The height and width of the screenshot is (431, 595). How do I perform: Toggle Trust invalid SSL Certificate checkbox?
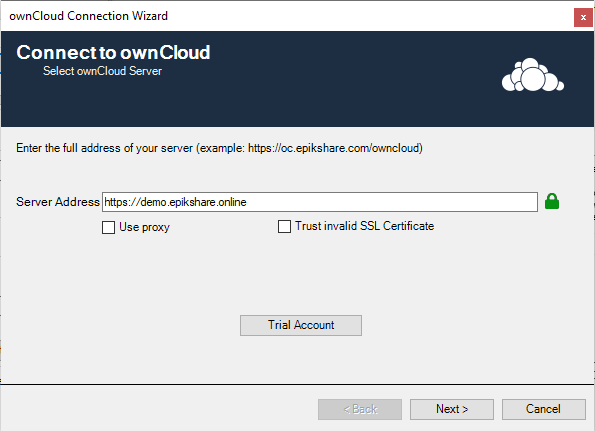[x=284, y=226]
